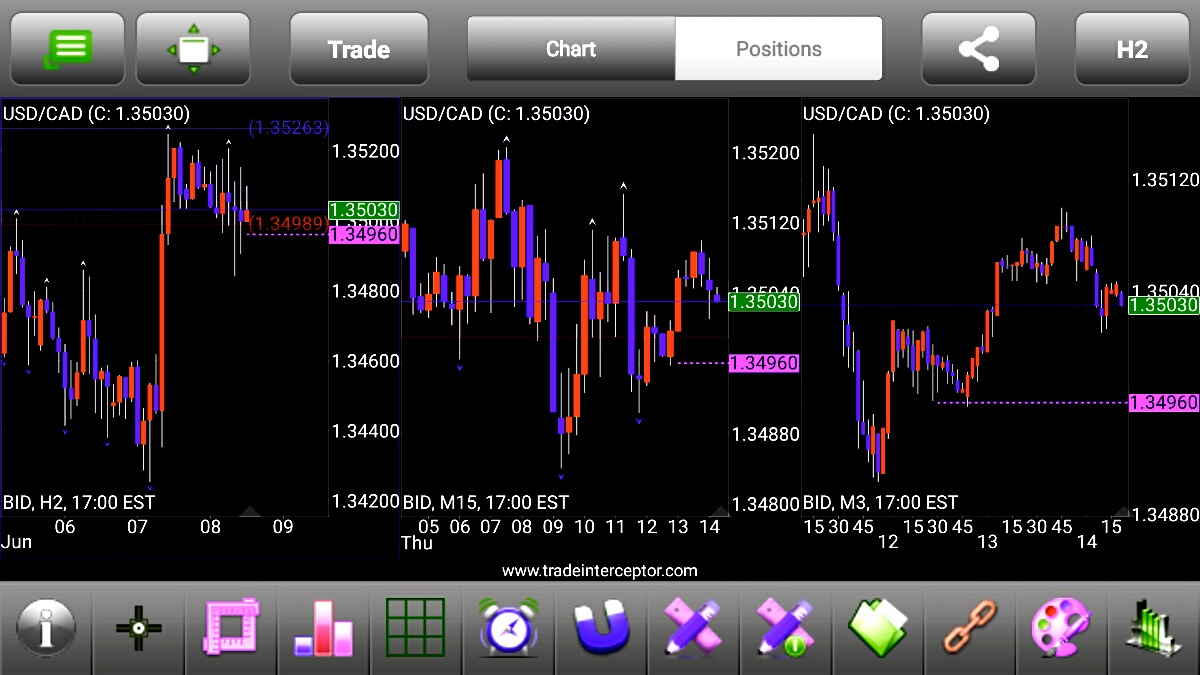1200x675 pixels.
Task: Open the green indicators chart icon
Action: click(1155, 628)
